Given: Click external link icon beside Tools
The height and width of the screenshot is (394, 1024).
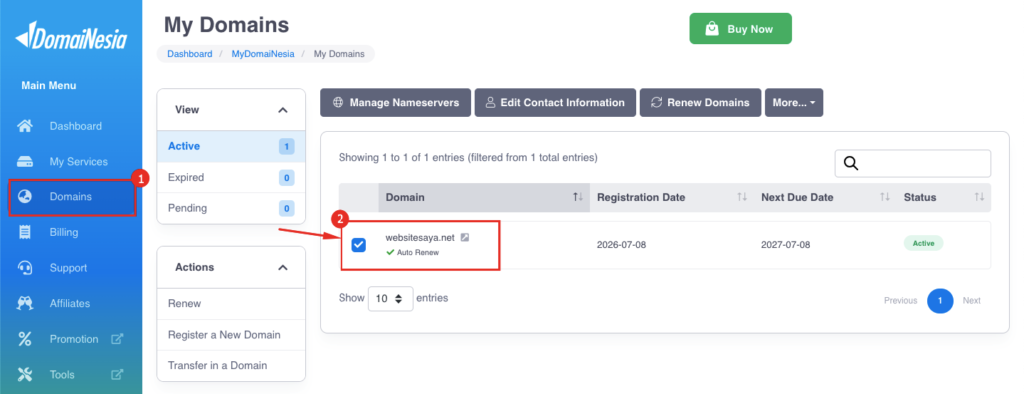Looking at the screenshot, I should pos(117,374).
